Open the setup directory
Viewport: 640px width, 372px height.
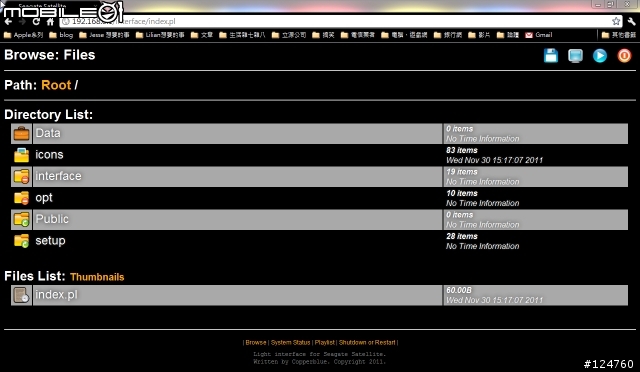pos(50,241)
